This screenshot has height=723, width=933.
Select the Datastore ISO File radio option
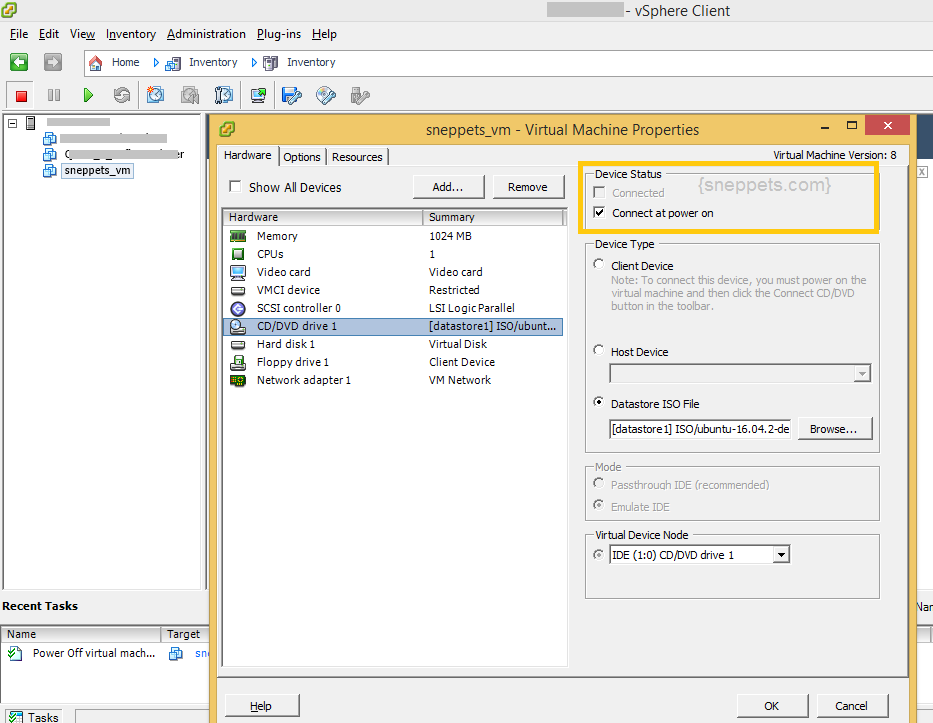[x=599, y=402]
